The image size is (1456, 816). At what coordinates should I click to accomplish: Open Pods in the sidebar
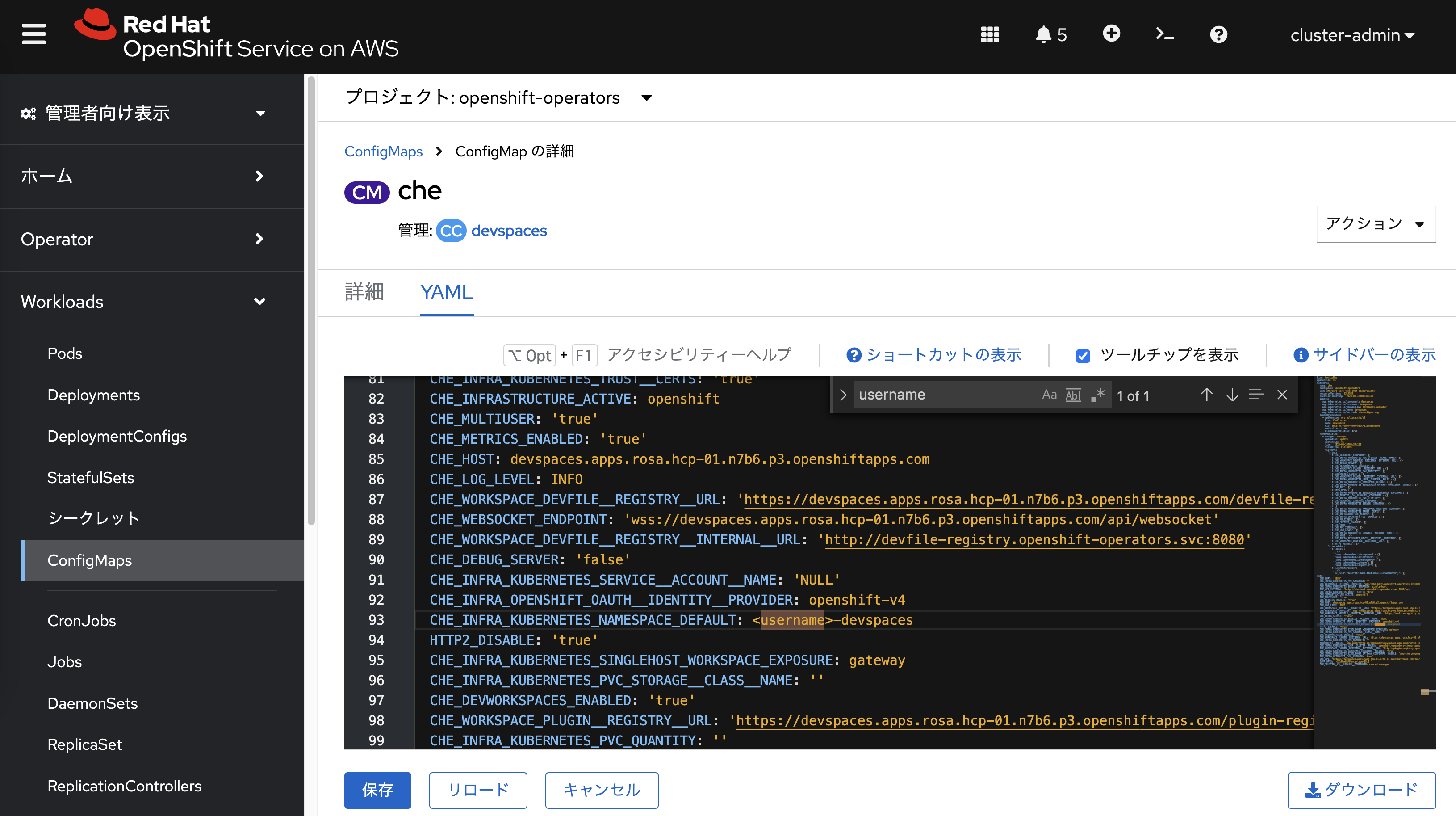pos(65,353)
